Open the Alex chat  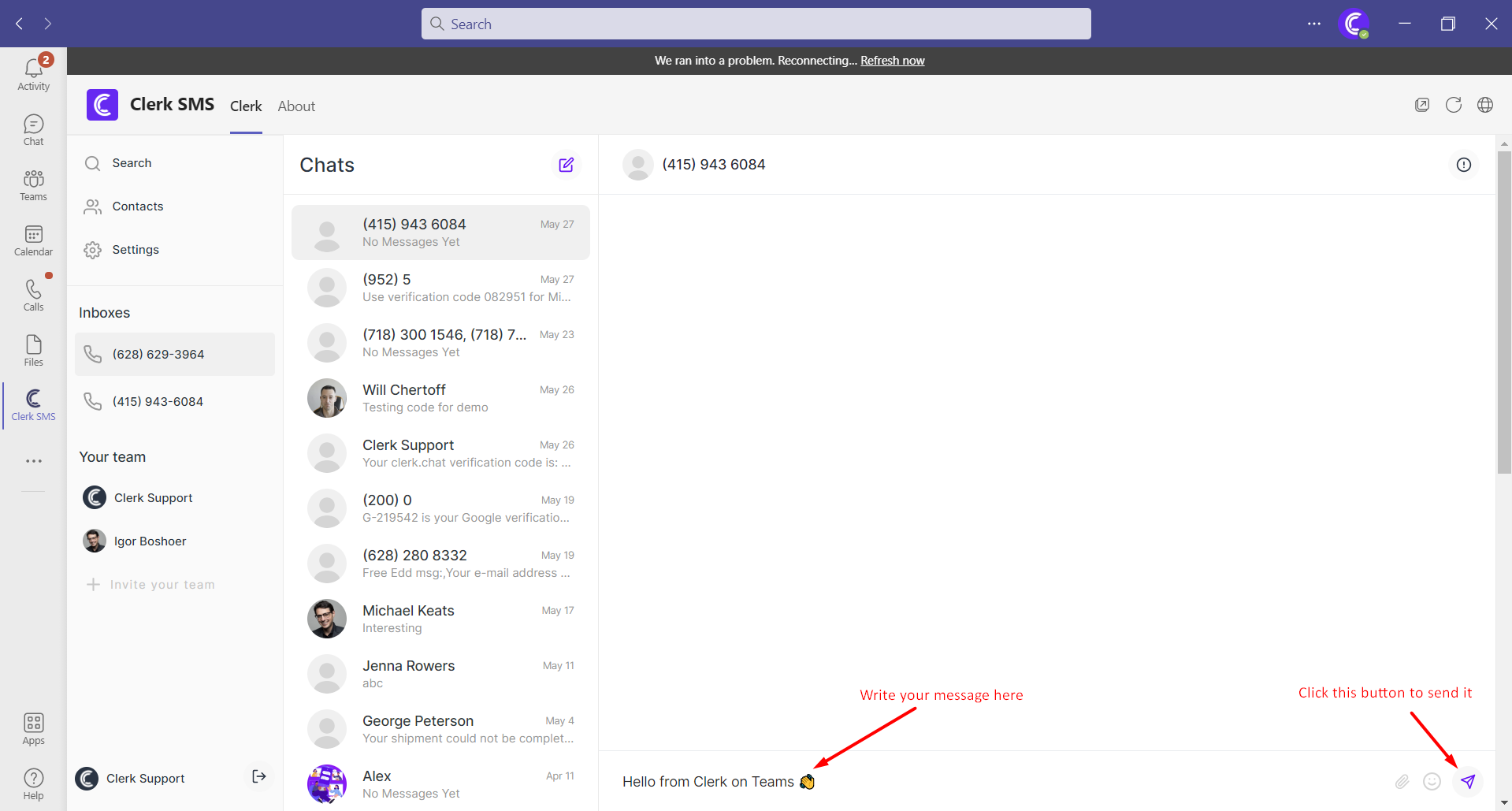tap(440, 784)
